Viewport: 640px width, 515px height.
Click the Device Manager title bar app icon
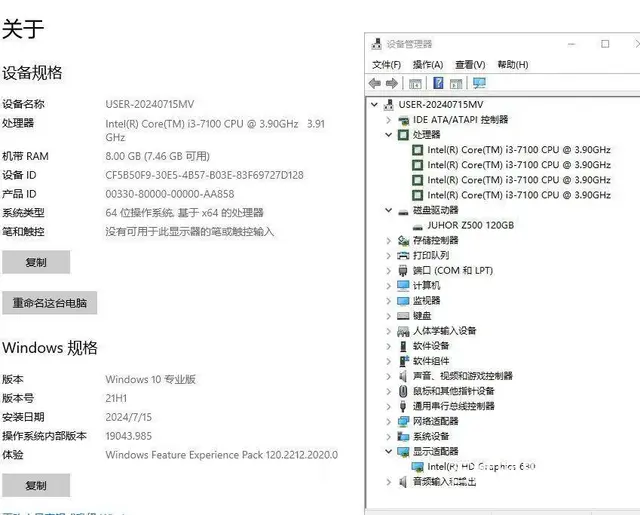click(x=377, y=44)
